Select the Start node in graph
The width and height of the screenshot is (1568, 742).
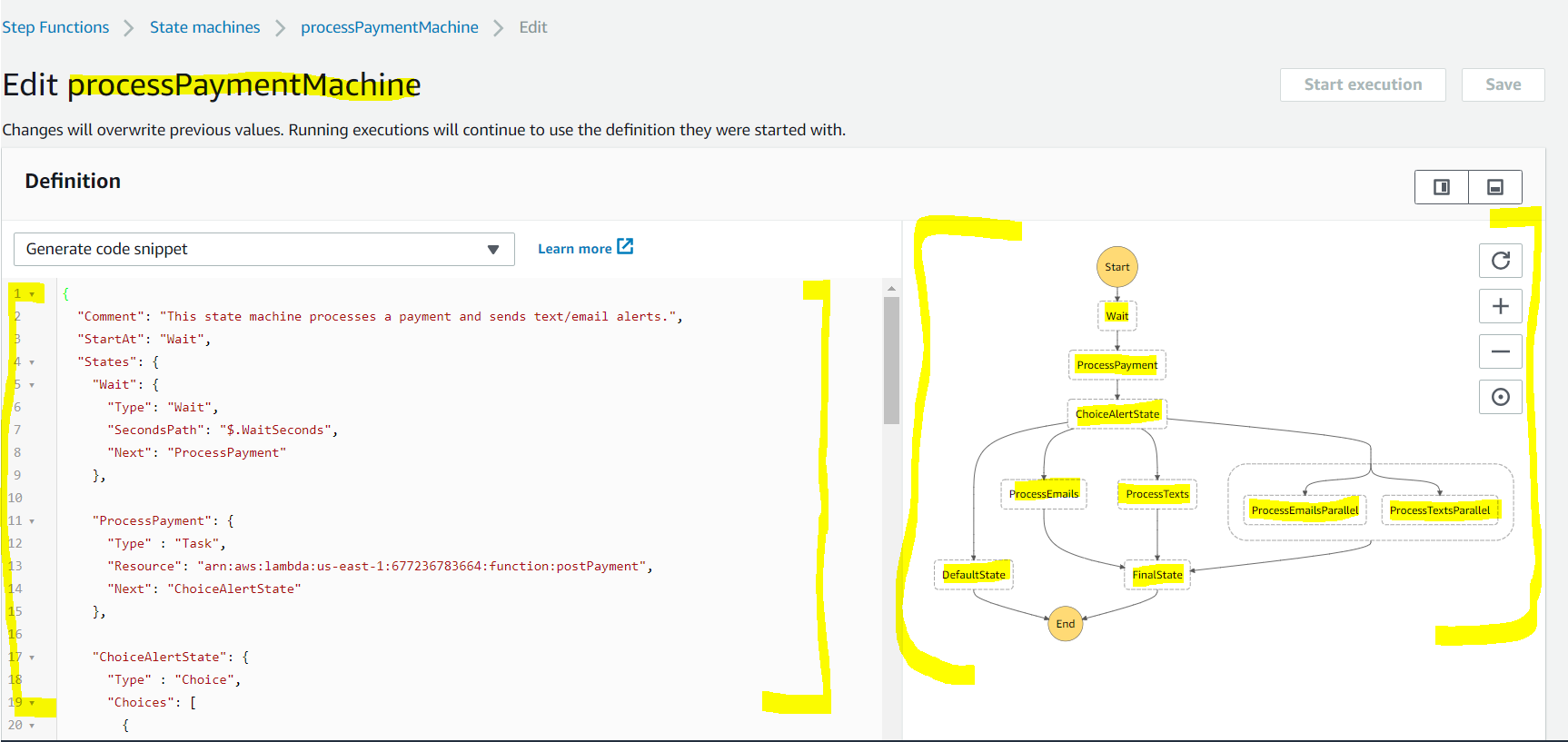pyautogui.click(x=1117, y=267)
